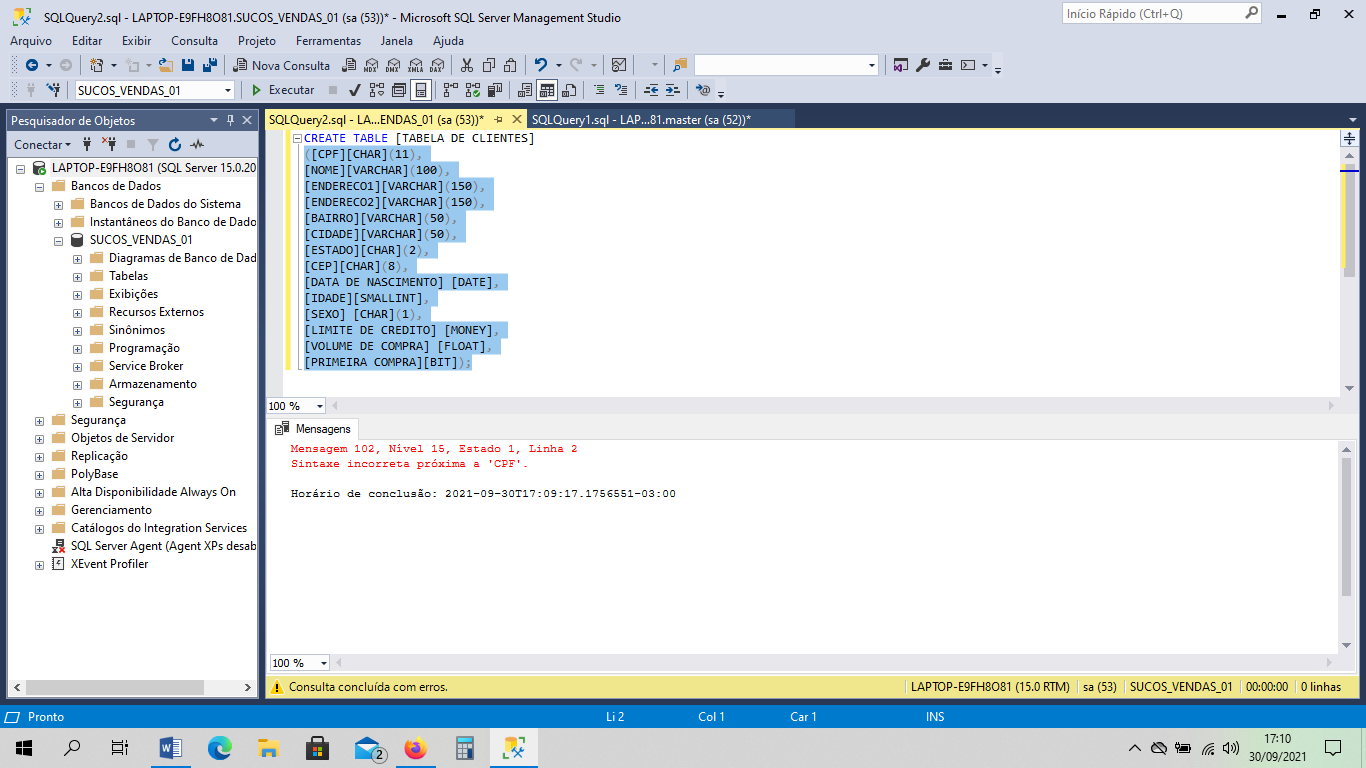Click the save all icon
The height and width of the screenshot is (768, 1366).
coord(210,65)
